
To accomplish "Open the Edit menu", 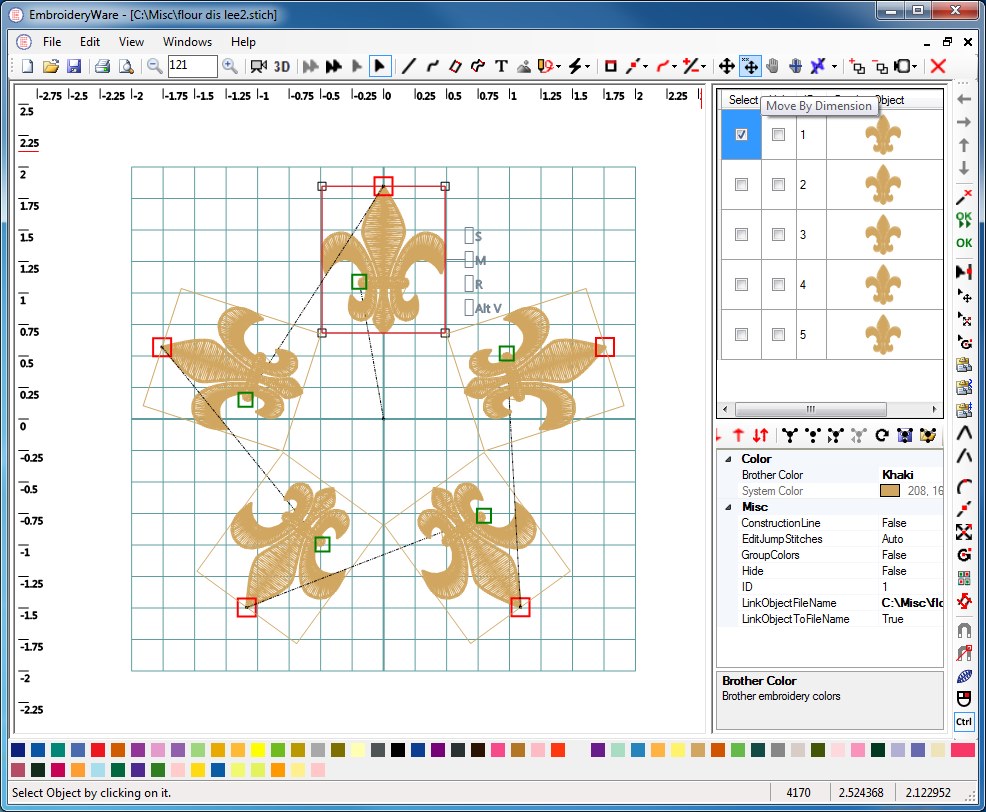I will tap(90, 42).
